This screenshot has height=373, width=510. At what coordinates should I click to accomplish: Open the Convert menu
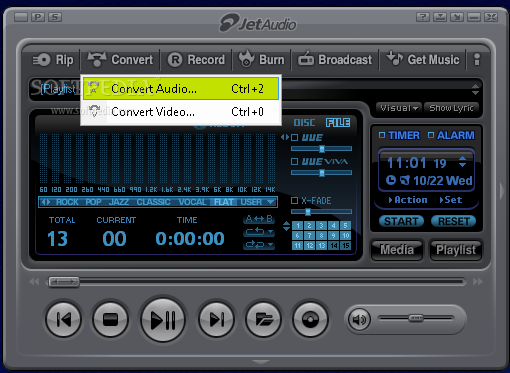120,60
